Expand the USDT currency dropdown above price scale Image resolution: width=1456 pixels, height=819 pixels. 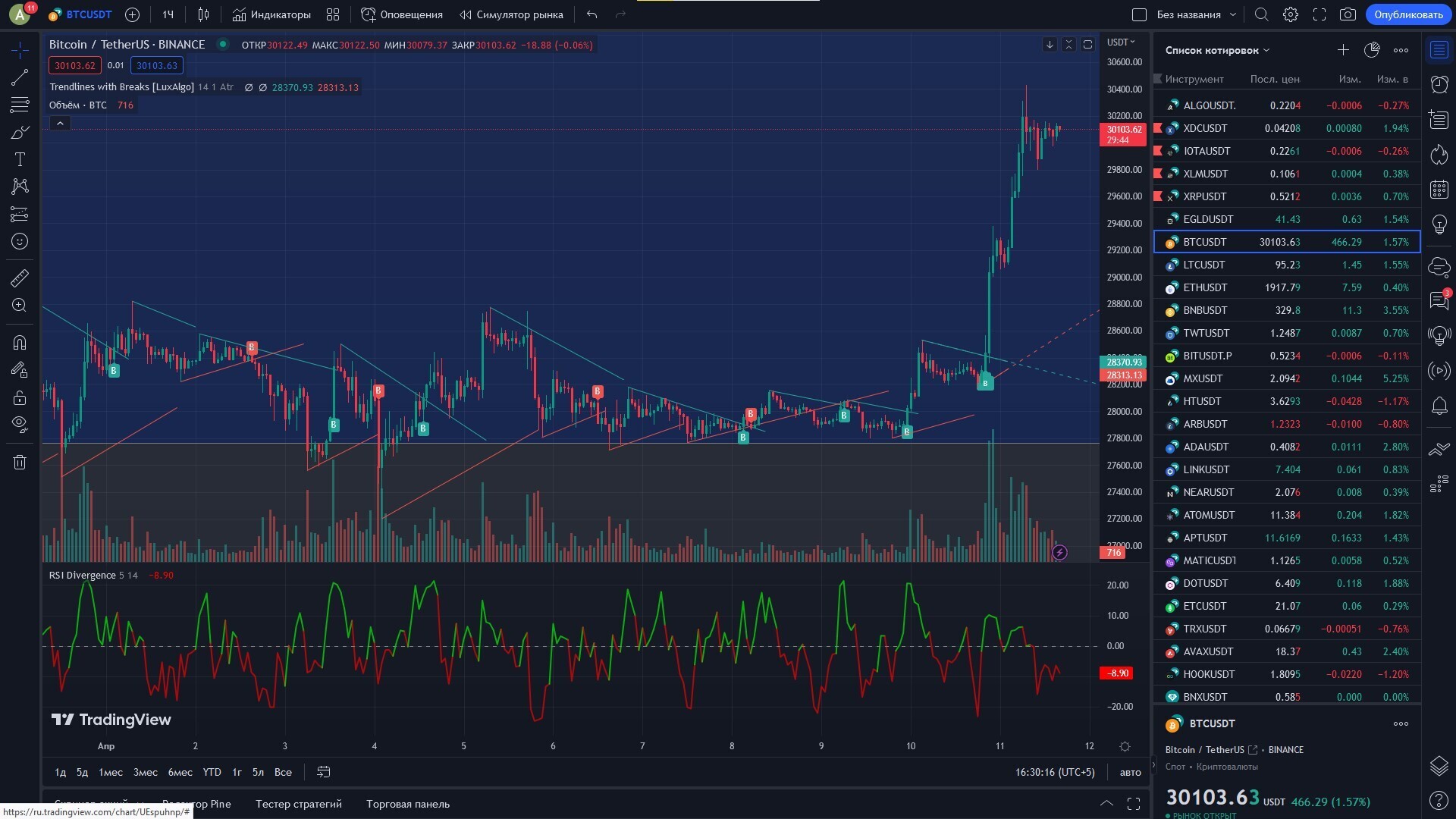point(1120,42)
